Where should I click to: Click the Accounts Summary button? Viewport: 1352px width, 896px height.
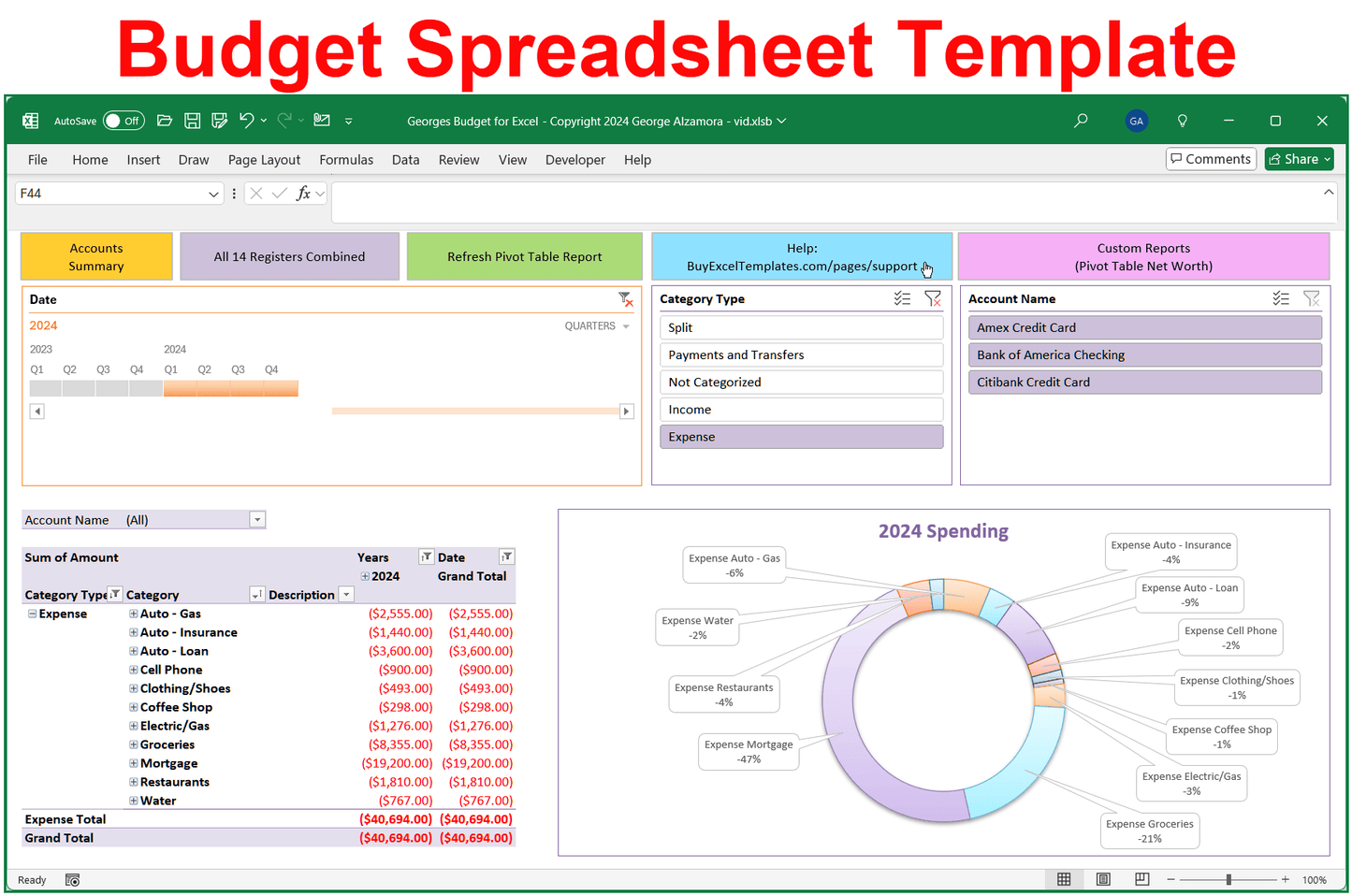pos(96,256)
